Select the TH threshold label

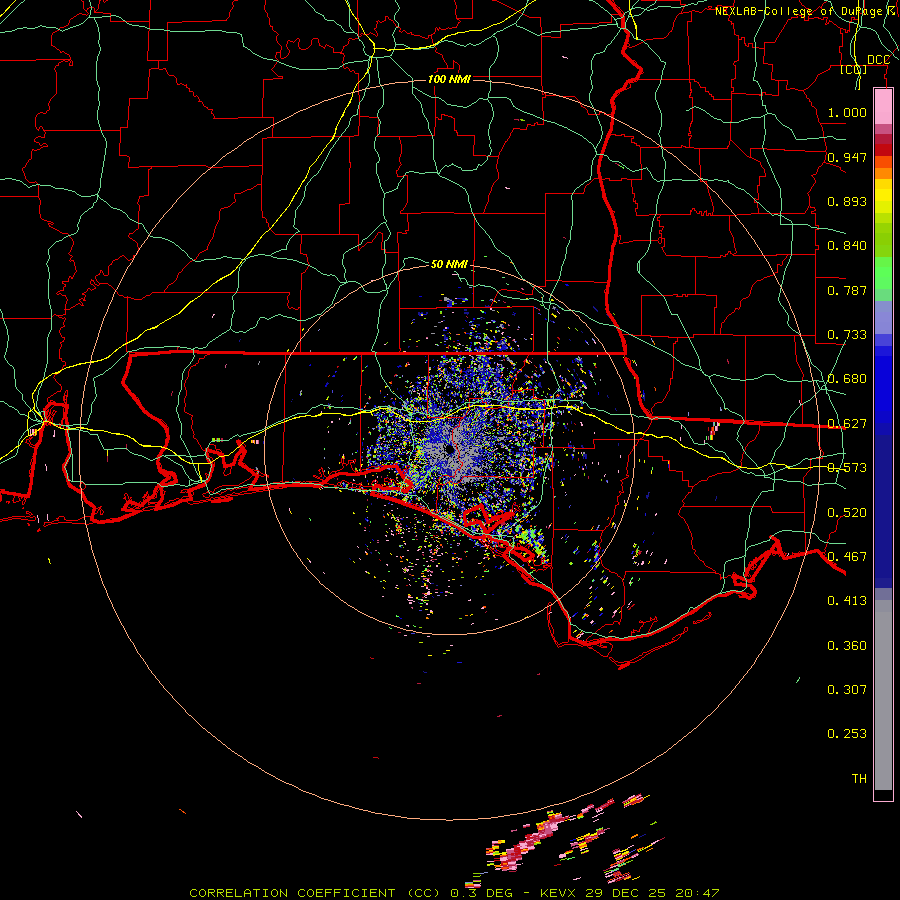pyautogui.click(x=859, y=778)
